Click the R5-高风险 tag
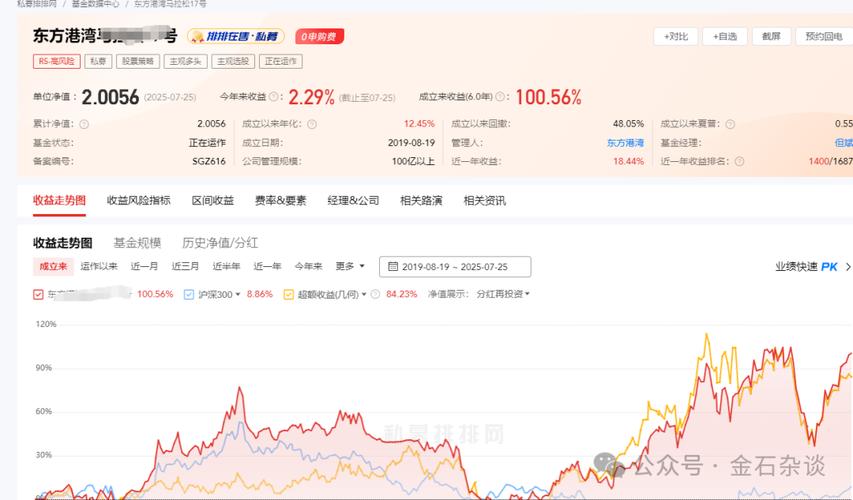This screenshot has height=500, width=853. [x=57, y=61]
